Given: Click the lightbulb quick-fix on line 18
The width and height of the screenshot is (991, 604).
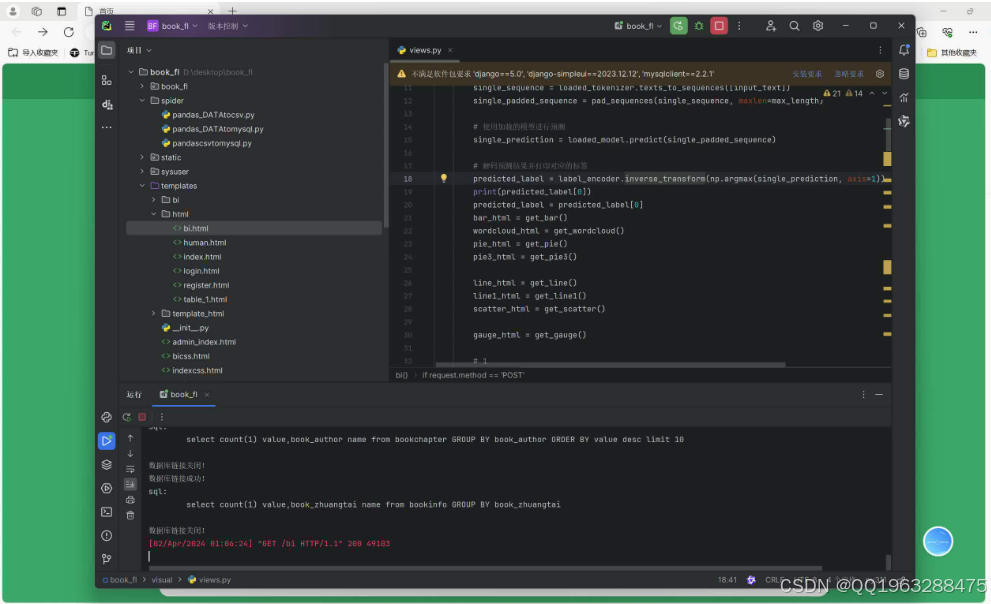Looking at the screenshot, I should click(x=444, y=178).
